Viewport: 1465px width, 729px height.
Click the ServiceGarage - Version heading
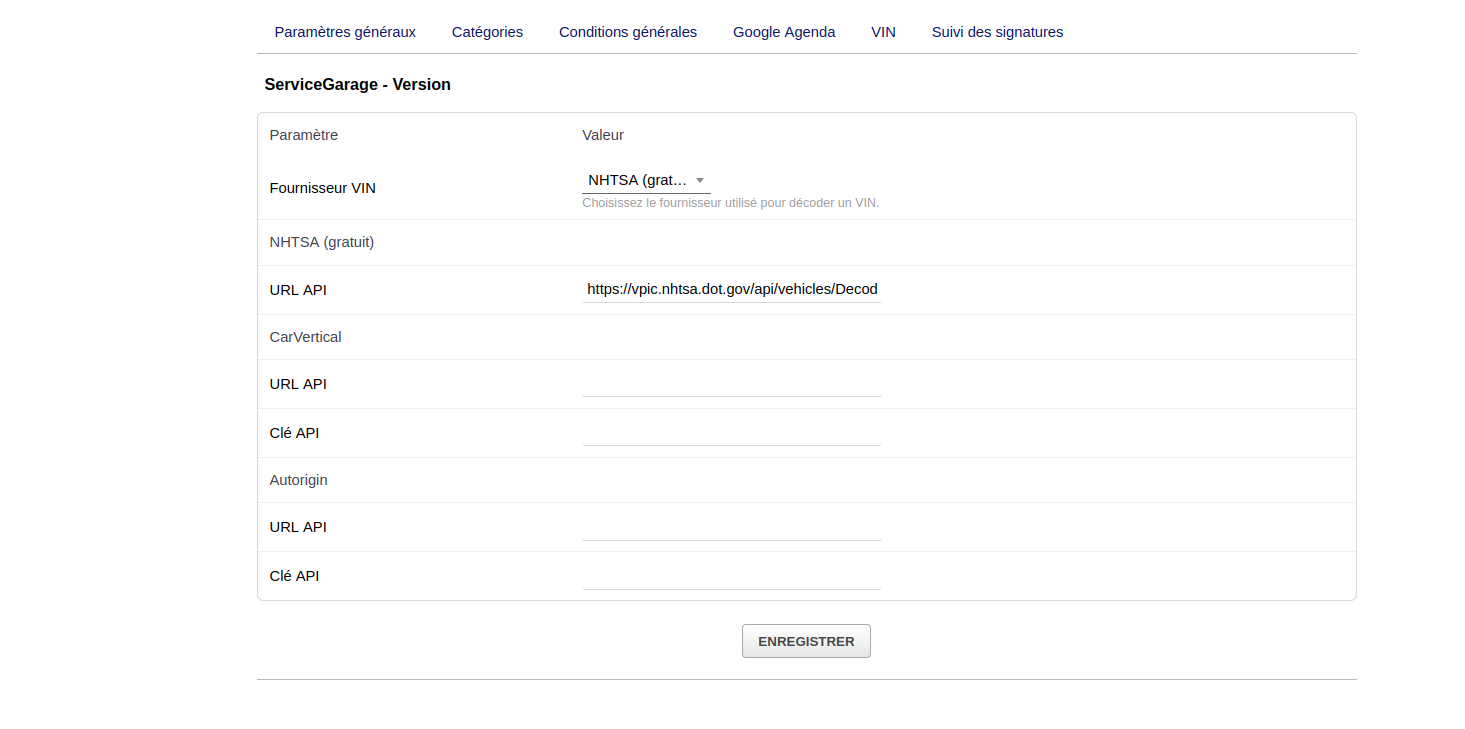coord(357,85)
